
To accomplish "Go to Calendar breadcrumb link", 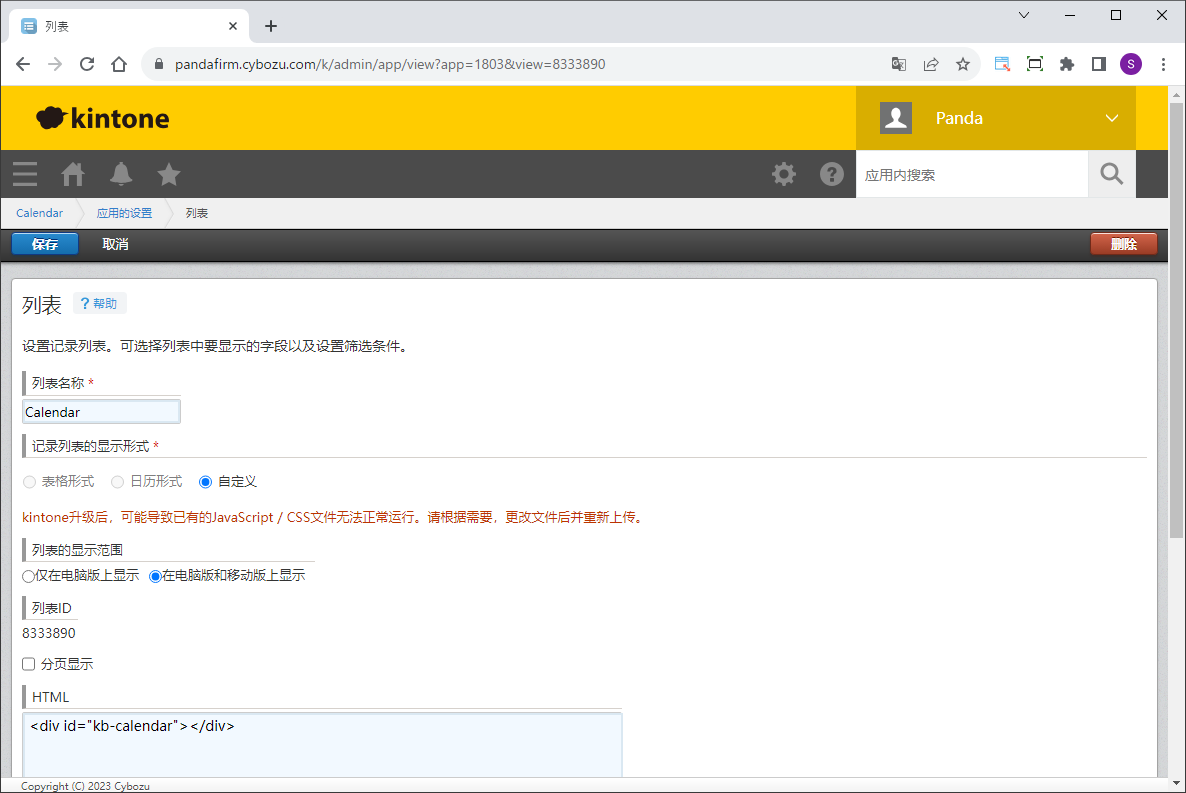I will [x=39, y=213].
